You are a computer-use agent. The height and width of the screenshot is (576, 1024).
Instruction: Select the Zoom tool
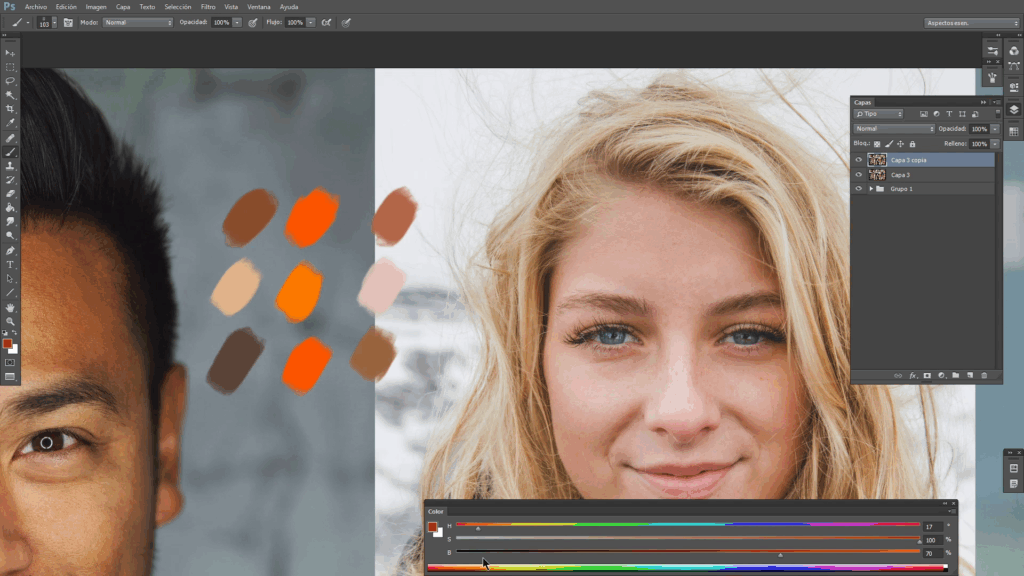10,321
